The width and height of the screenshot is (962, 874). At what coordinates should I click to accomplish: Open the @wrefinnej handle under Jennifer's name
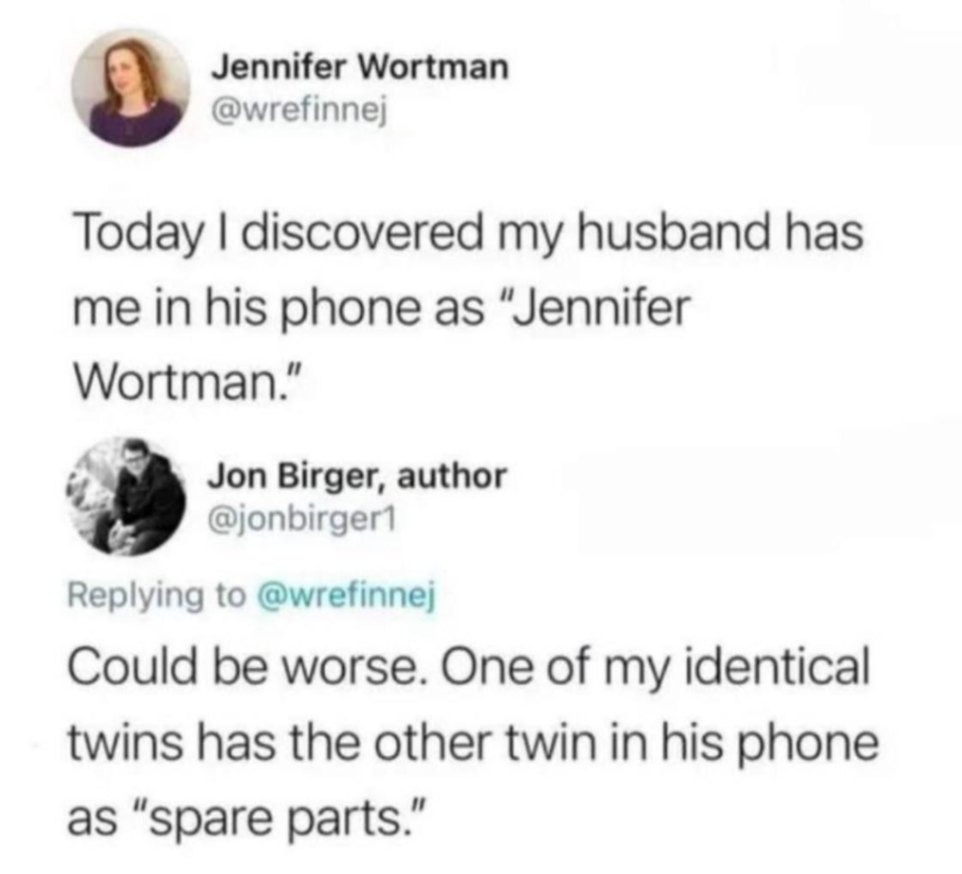[x=300, y=110]
